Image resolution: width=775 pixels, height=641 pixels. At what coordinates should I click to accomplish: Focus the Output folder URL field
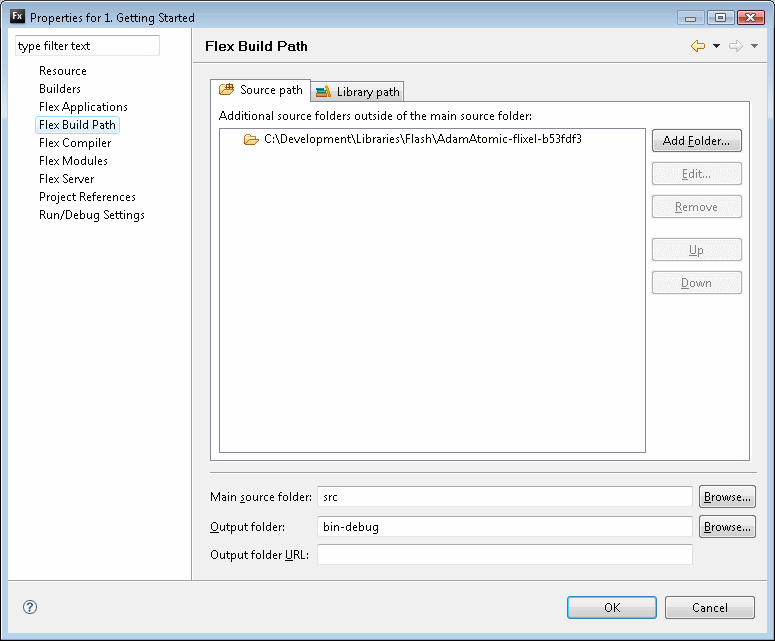pyautogui.click(x=504, y=555)
